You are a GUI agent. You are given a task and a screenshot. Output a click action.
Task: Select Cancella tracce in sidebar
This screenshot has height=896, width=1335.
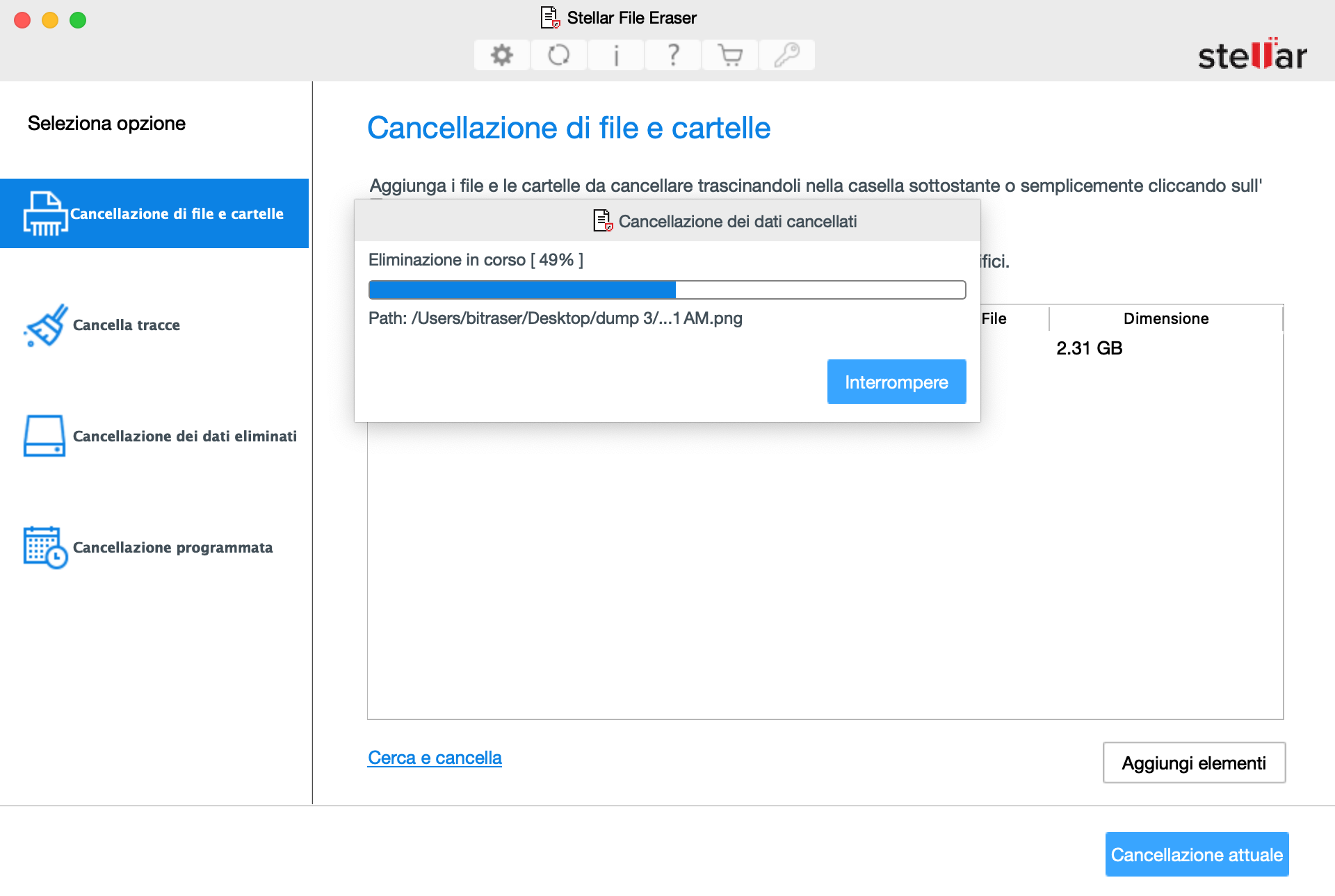[127, 325]
